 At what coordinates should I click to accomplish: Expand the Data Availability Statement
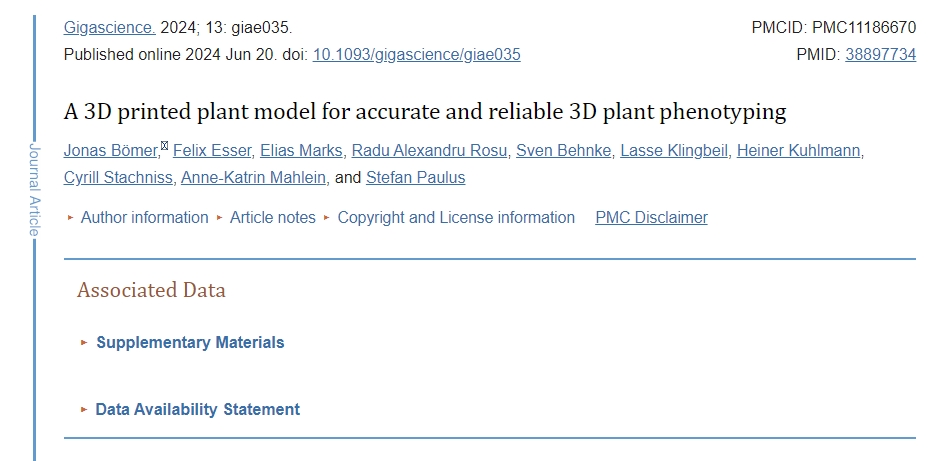click(x=197, y=409)
